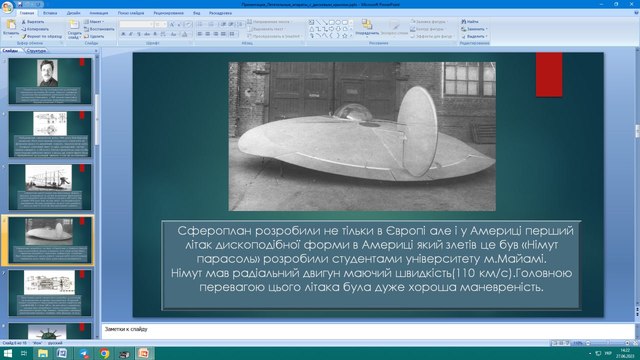Switch to the Вставка ribbon tab
Viewport: 640px width, 360px height.
point(50,13)
